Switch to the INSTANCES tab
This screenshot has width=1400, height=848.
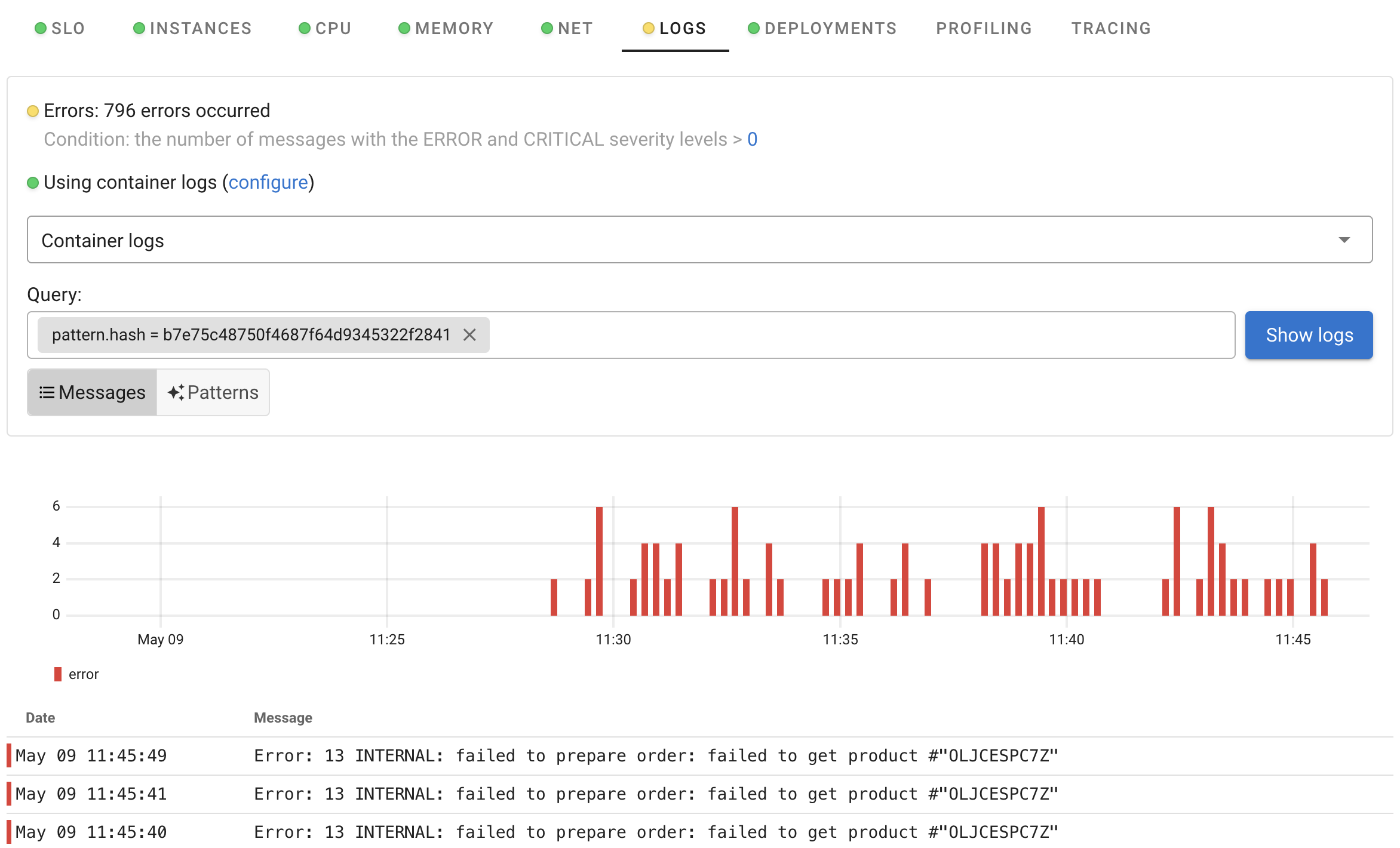[192, 28]
